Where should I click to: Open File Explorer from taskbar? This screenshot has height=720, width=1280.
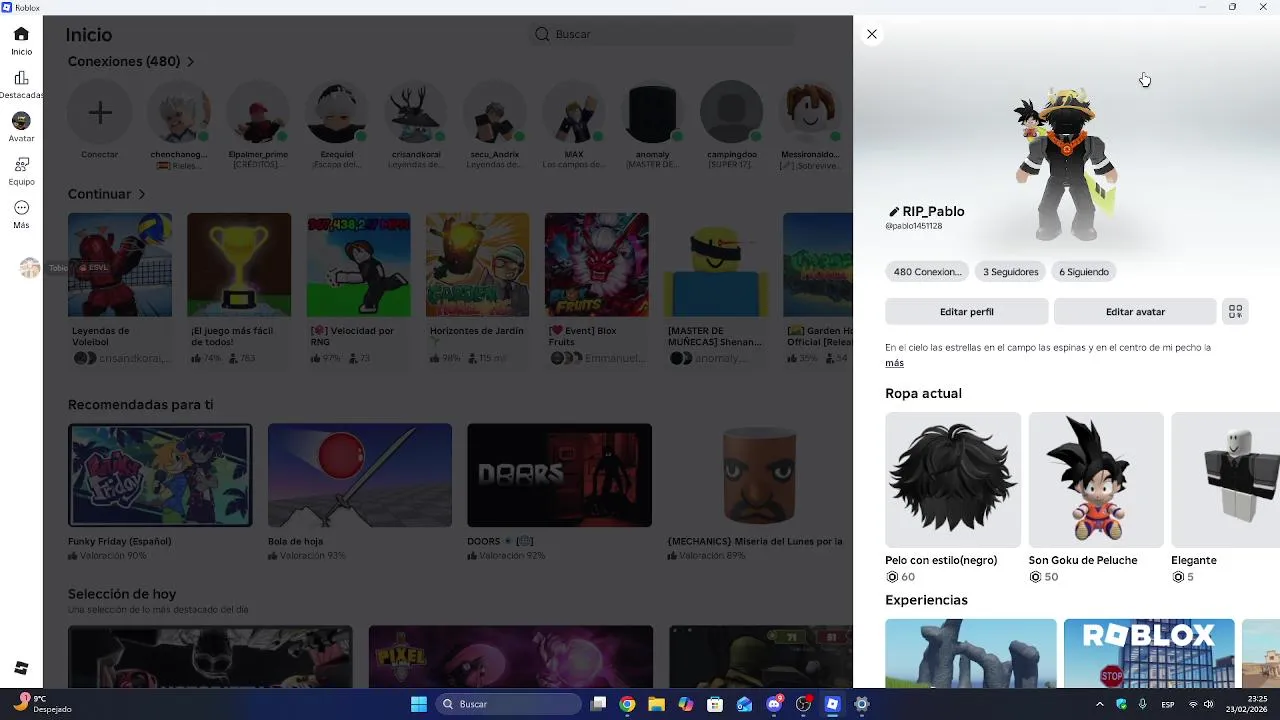pos(656,704)
